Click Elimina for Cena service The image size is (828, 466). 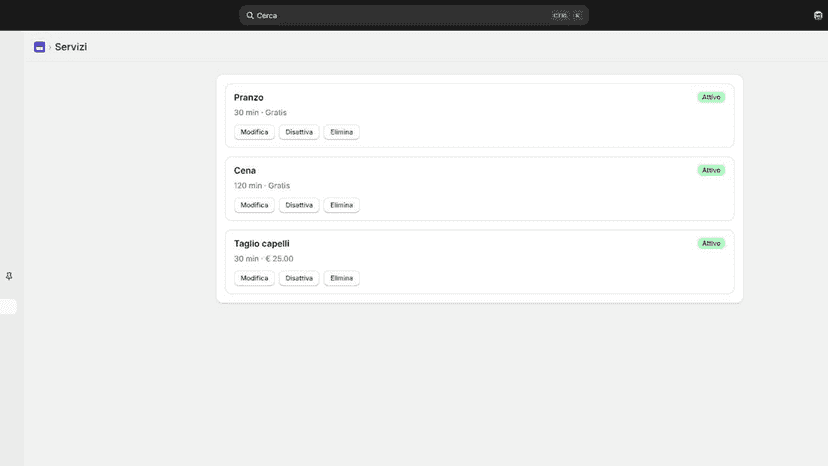click(x=342, y=205)
